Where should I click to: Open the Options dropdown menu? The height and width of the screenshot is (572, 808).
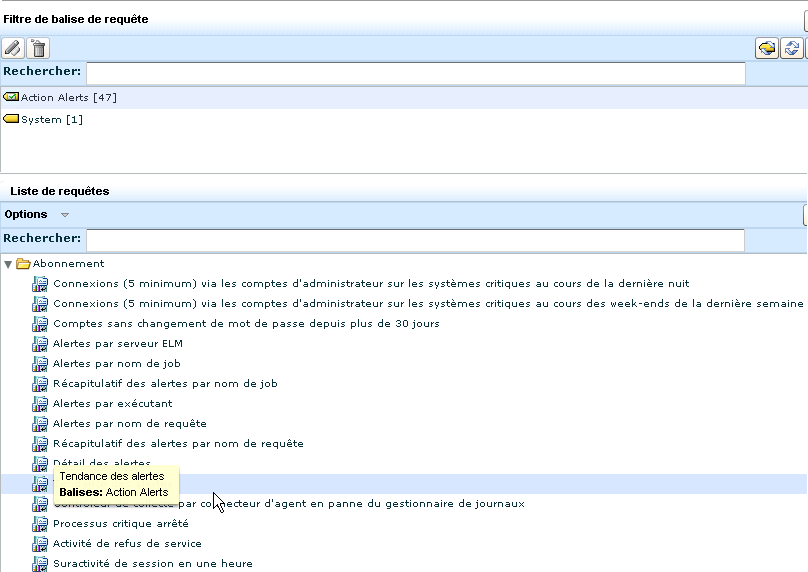pyautogui.click(x=36, y=214)
